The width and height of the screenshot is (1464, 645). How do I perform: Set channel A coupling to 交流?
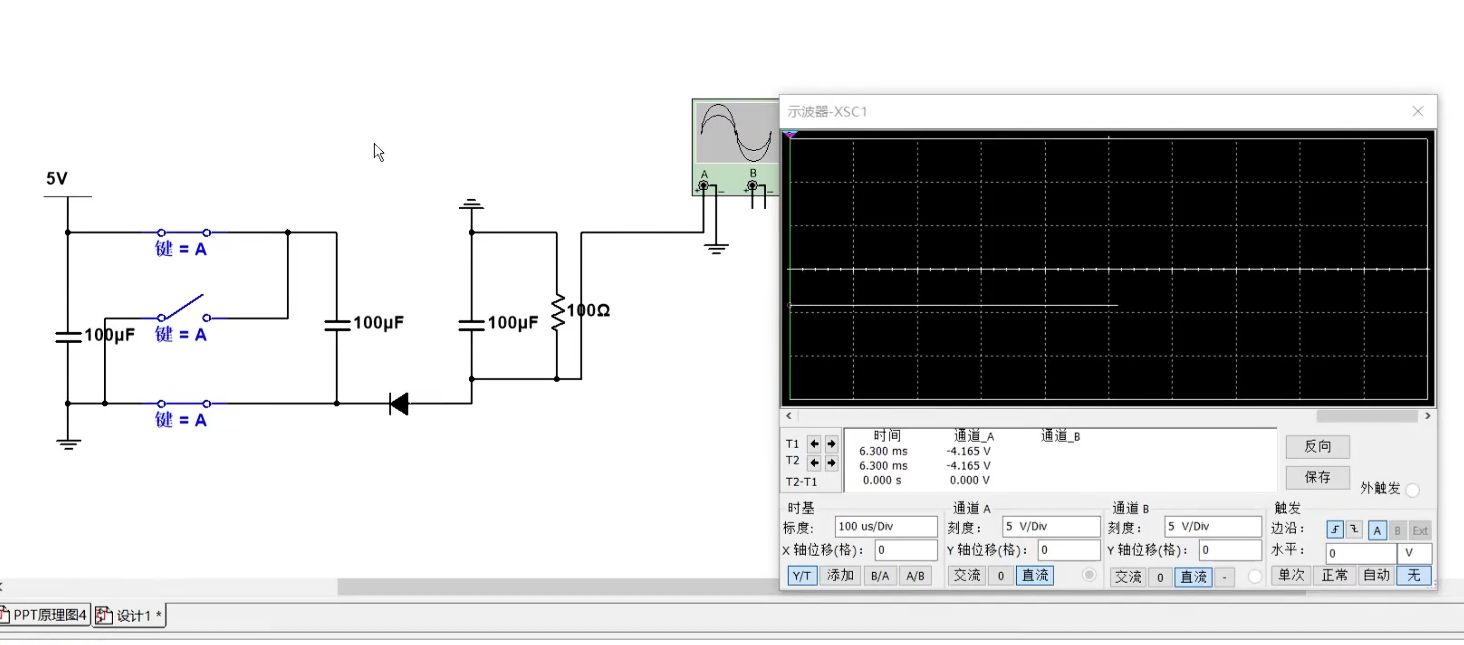967,576
